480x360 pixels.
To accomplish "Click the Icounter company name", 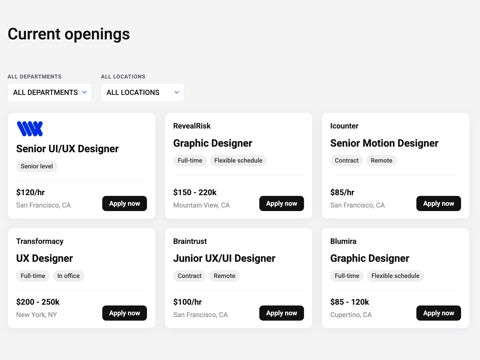I will 344,126.
